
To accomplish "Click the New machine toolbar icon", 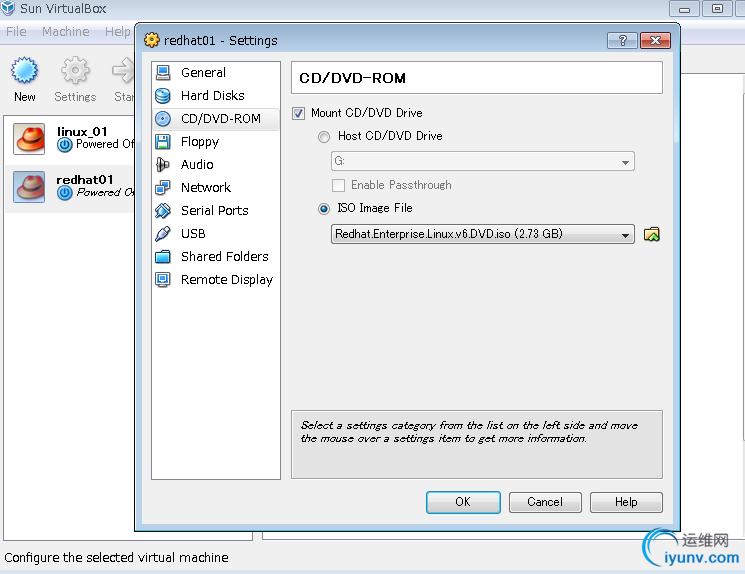I will (x=24, y=70).
